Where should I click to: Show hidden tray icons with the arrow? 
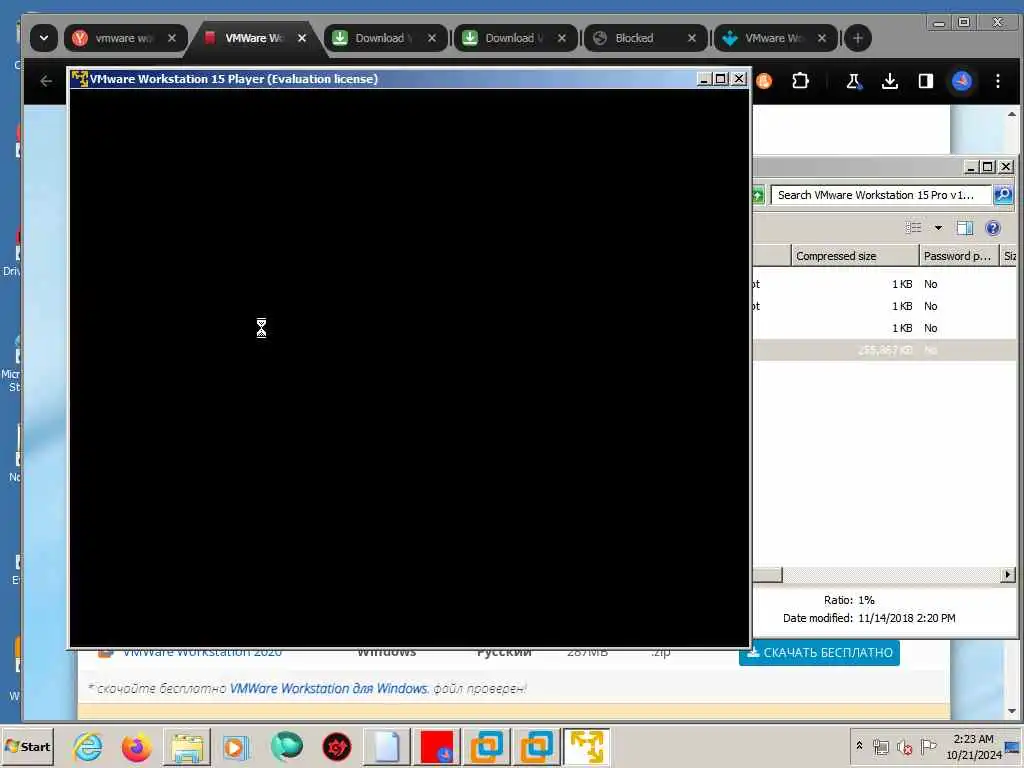[x=859, y=746]
